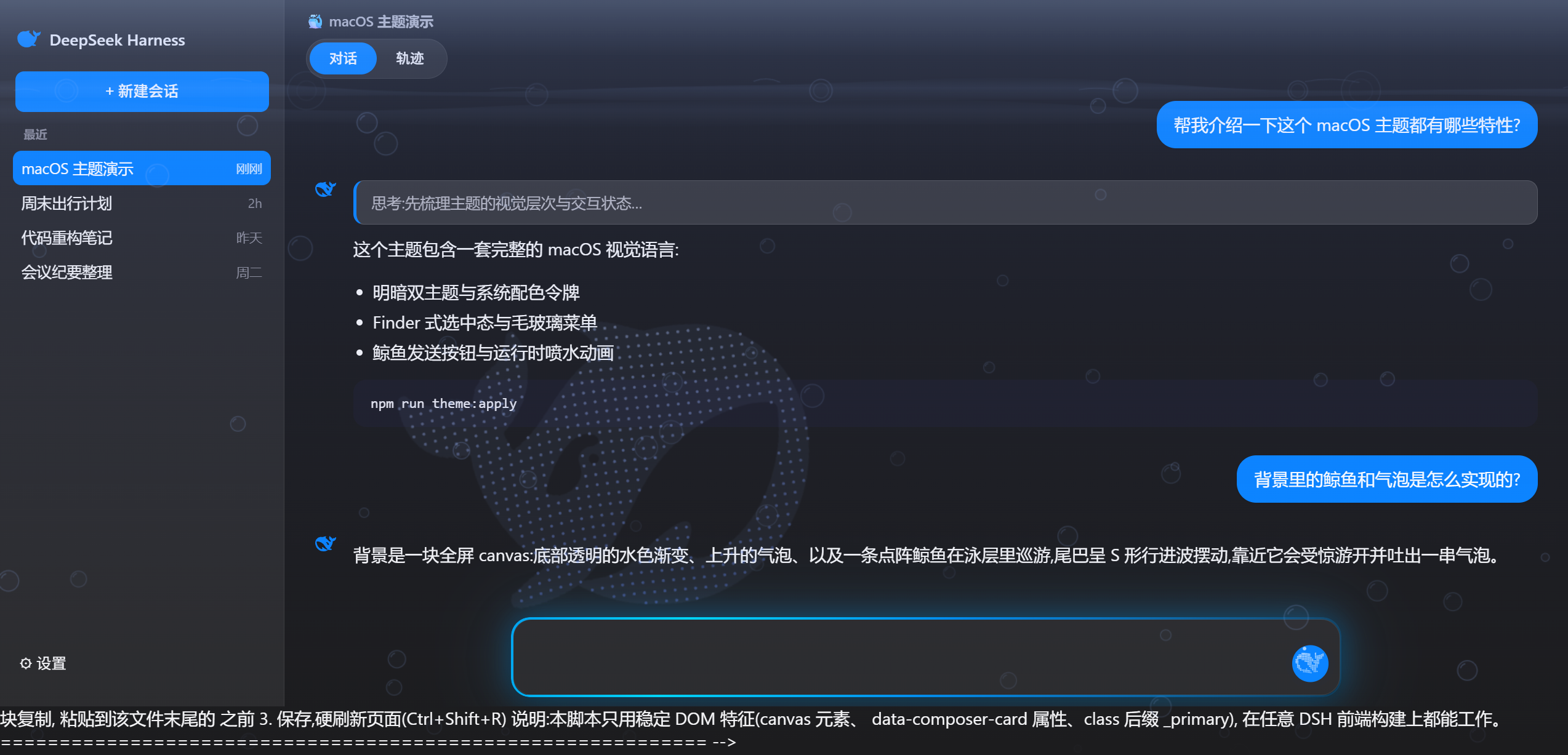The height and width of the screenshot is (755, 1568).
Task: Click the 刚刚 timestamp in the sidebar
Action: pos(249,169)
